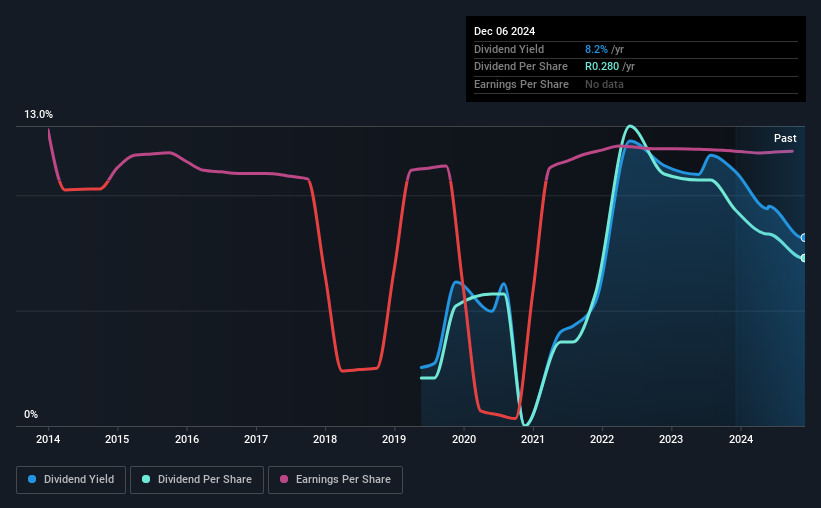Click the 2015 x-axis label
This screenshot has width=821, height=508.
coord(117,439)
